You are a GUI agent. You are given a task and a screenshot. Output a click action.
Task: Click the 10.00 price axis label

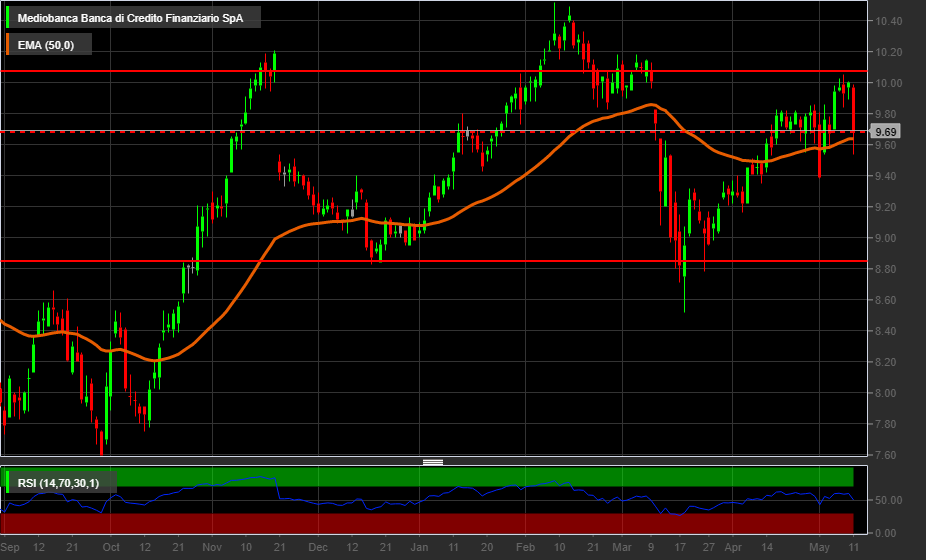[x=888, y=83]
